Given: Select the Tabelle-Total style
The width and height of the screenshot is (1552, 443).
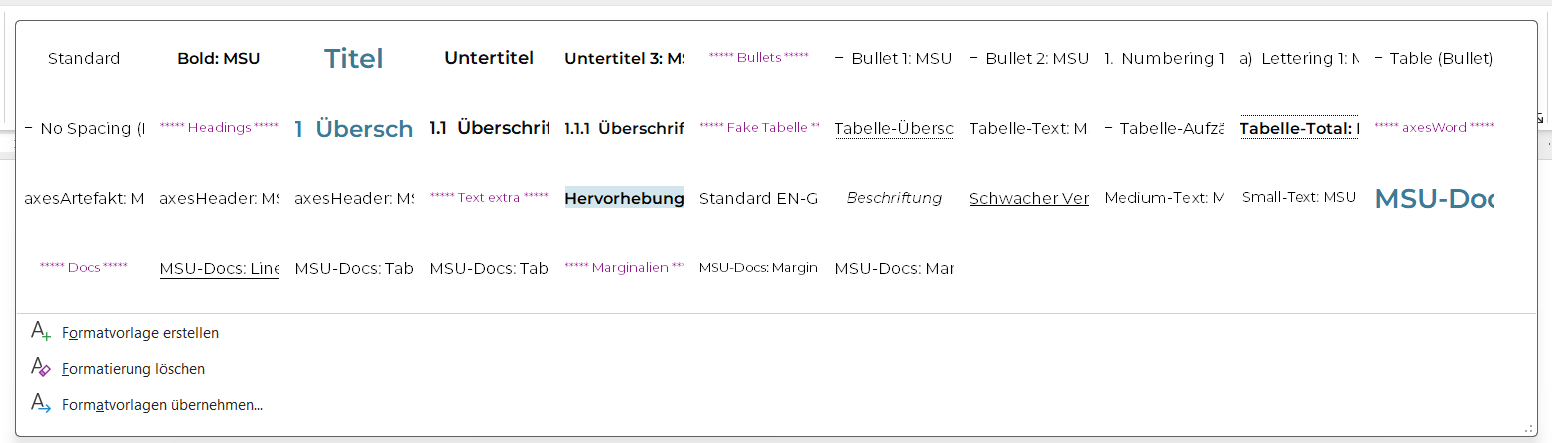Looking at the screenshot, I should pos(1299,128).
